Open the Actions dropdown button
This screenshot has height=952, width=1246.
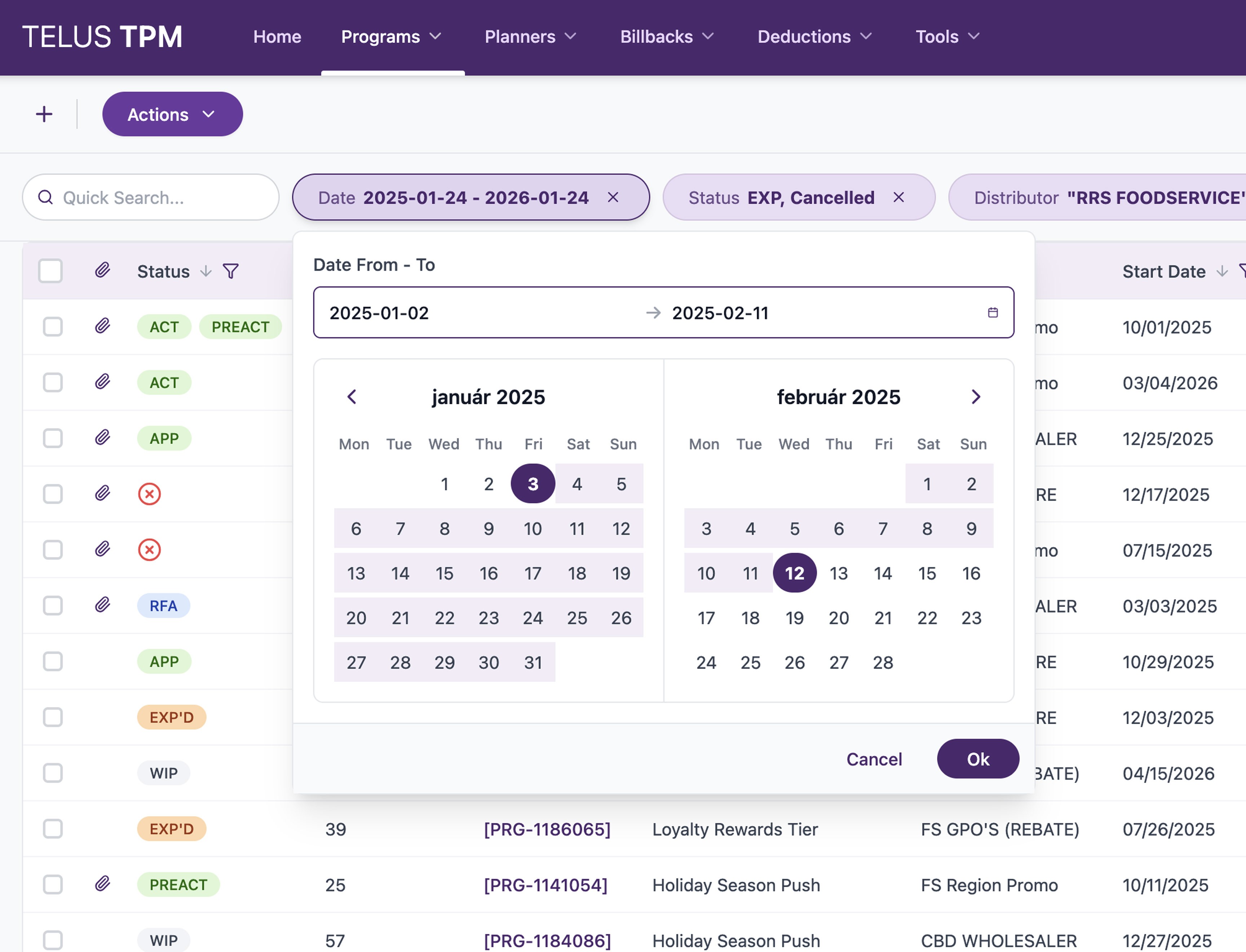tap(172, 114)
